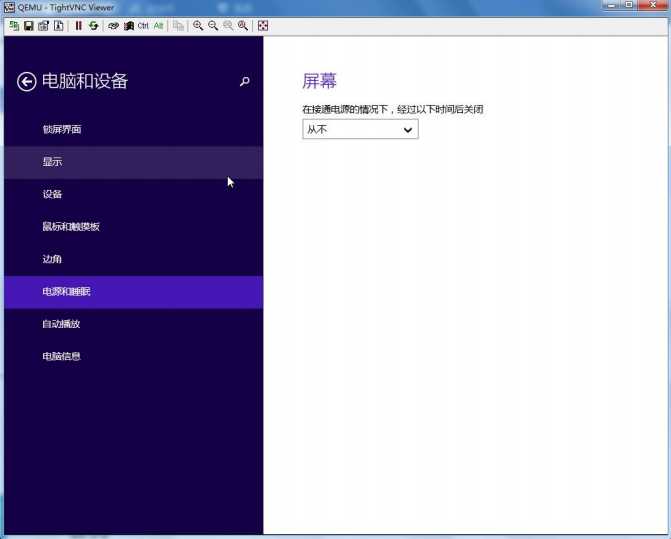Maximize the TightVNC Viewer window

(629, 5)
